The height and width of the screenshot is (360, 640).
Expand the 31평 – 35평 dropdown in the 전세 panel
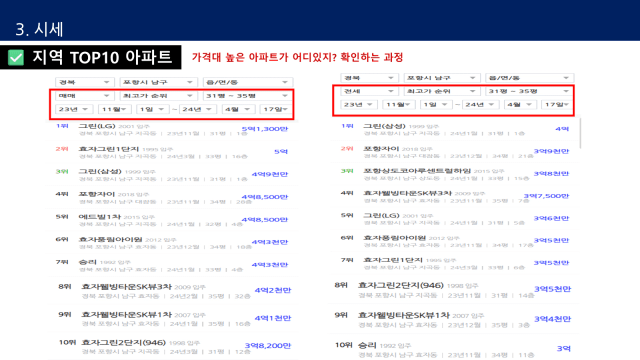(530, 91)
